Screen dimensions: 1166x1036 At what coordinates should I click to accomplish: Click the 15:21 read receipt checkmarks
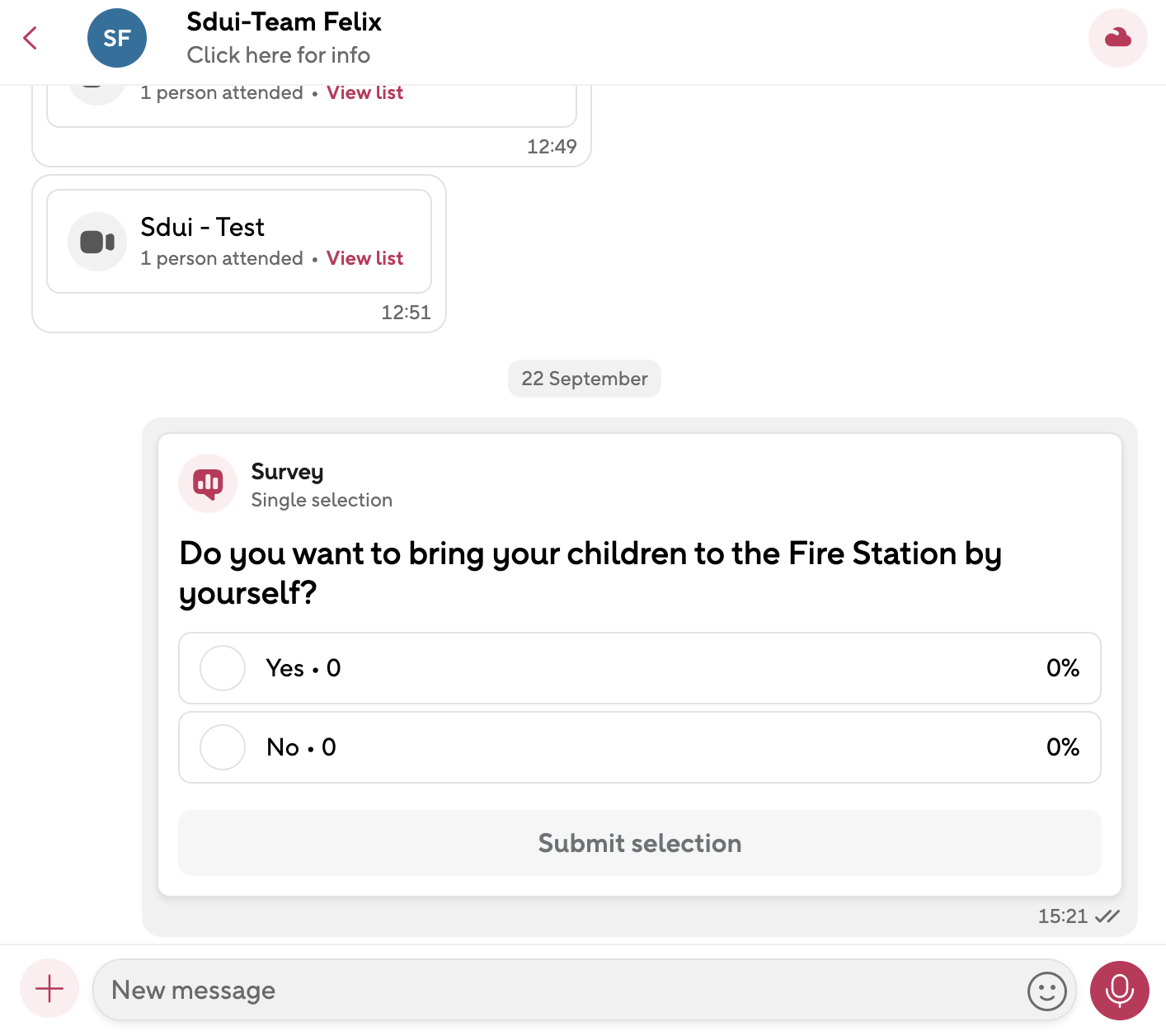[x=1107, y=916]
